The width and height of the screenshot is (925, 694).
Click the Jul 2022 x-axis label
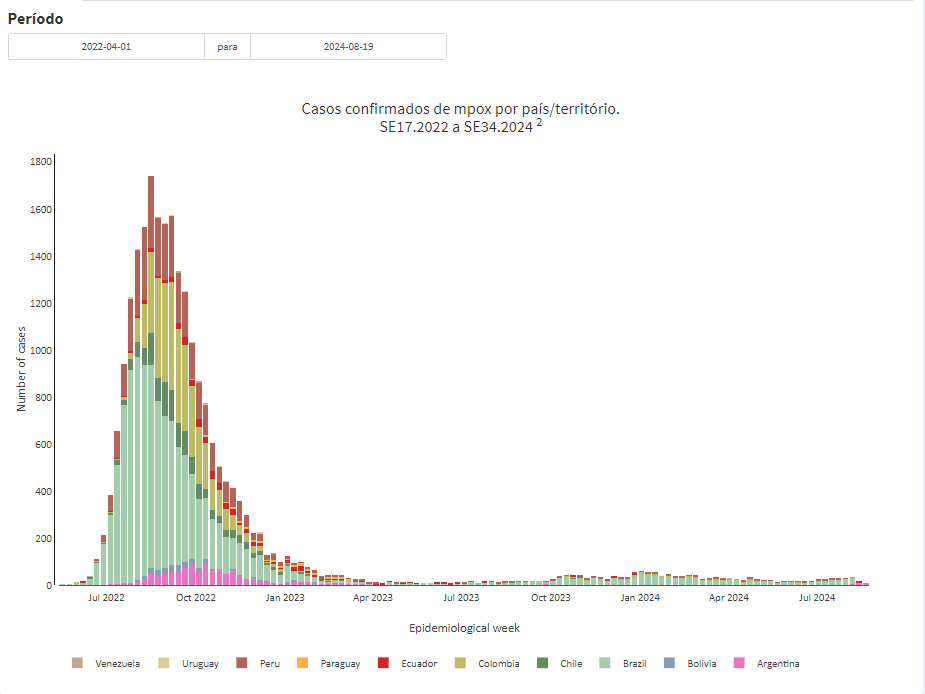[106, 598]
